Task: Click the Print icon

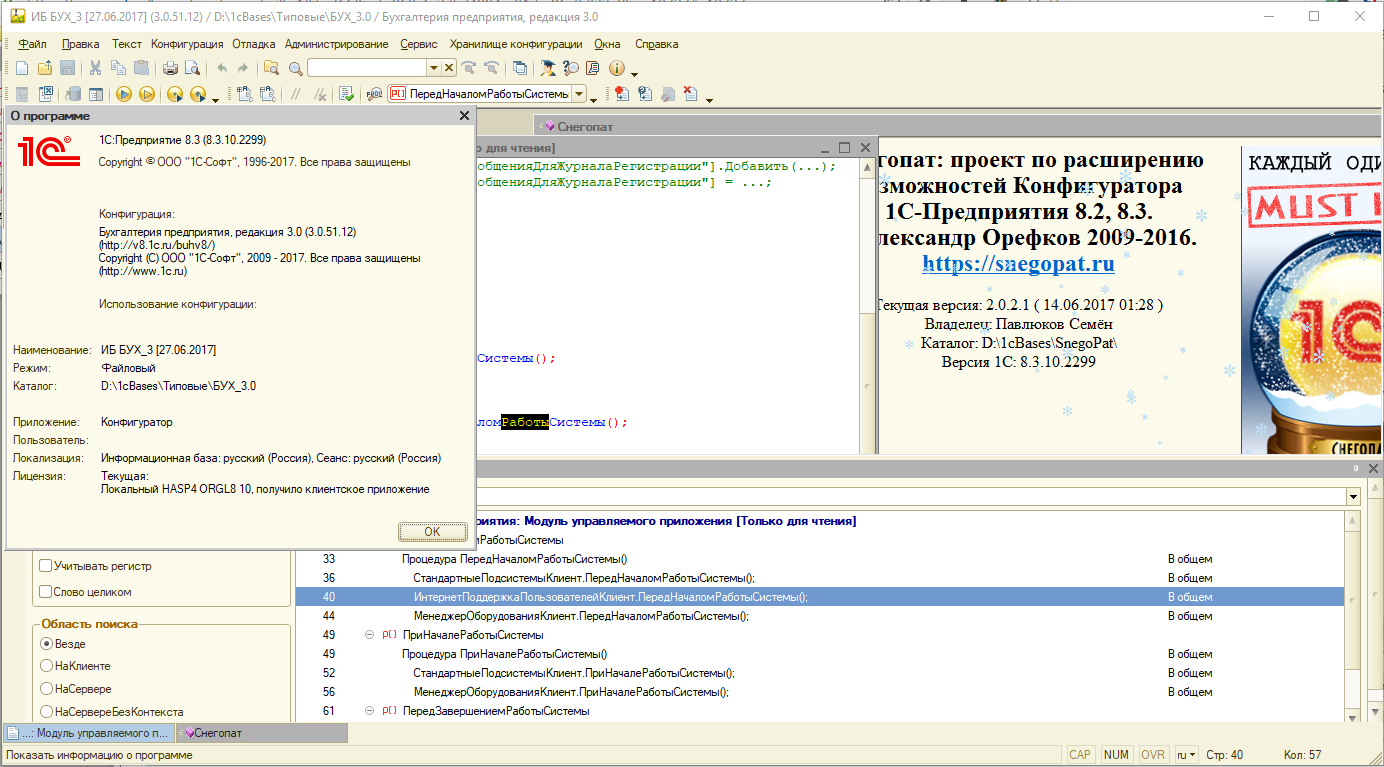Action: (170, 68)
